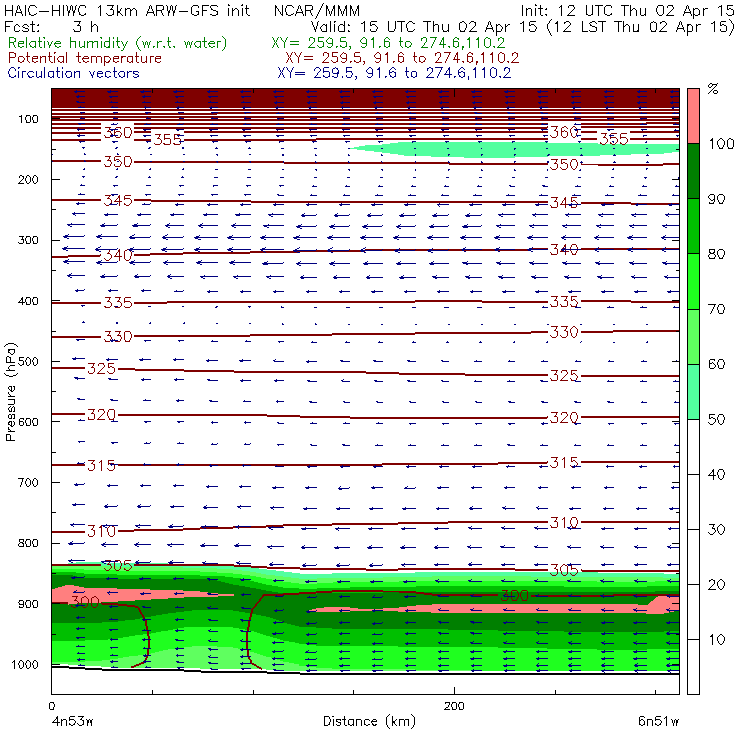740x740 pixels.
Task: Click the 600 tick label on pressure axis
Action: tap(28, 422)
